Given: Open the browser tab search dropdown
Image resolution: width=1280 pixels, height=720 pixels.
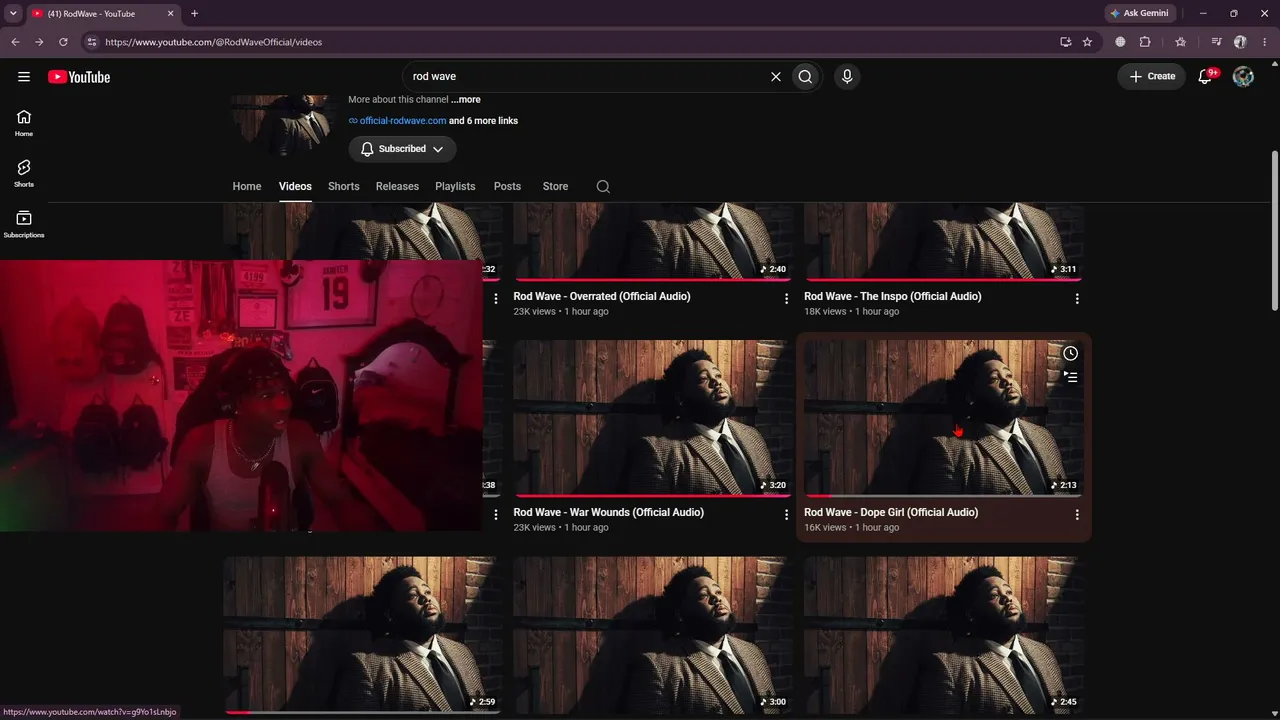Looking at the screenshot, I should tap(13, 14).
